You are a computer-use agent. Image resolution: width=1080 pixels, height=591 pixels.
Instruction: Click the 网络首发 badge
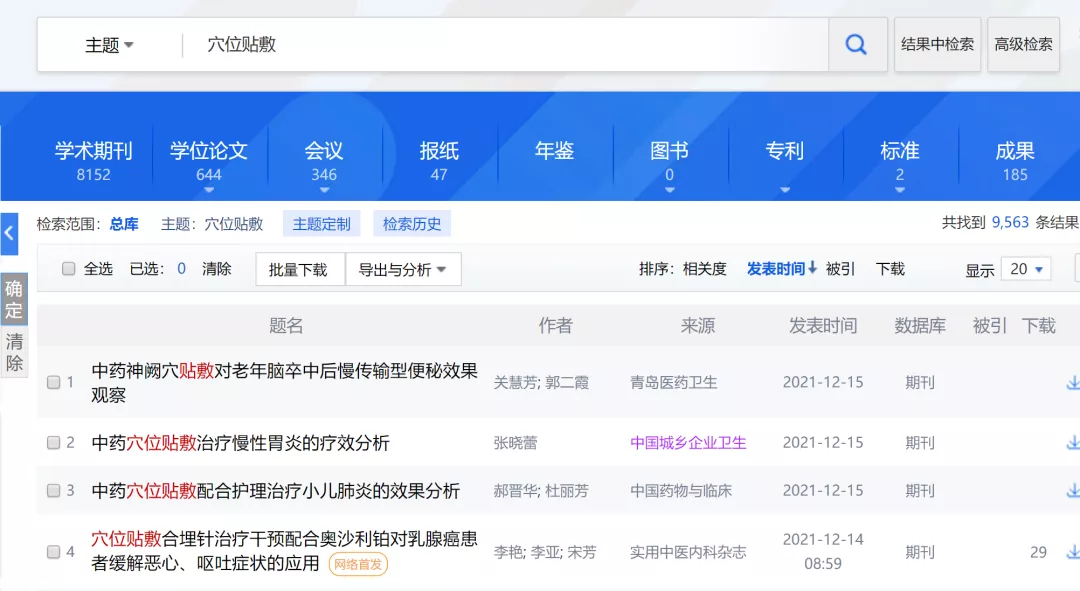coord(358,564)
